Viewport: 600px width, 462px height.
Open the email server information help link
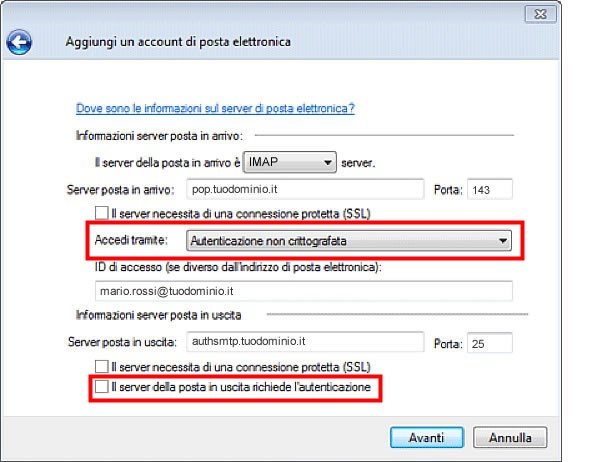(215, 108)
